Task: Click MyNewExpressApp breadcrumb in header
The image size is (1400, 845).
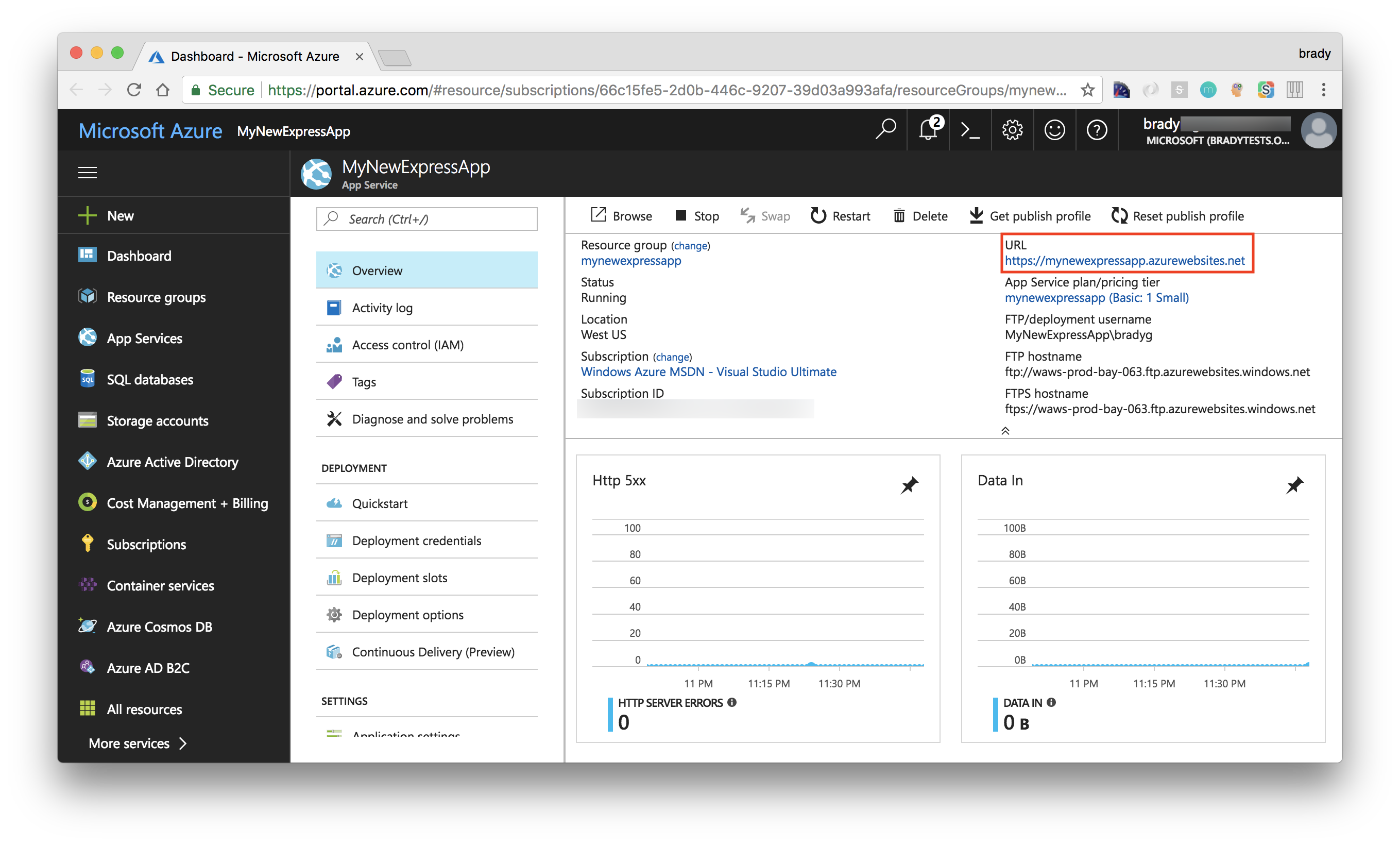Action: click(x=293, y=132)
